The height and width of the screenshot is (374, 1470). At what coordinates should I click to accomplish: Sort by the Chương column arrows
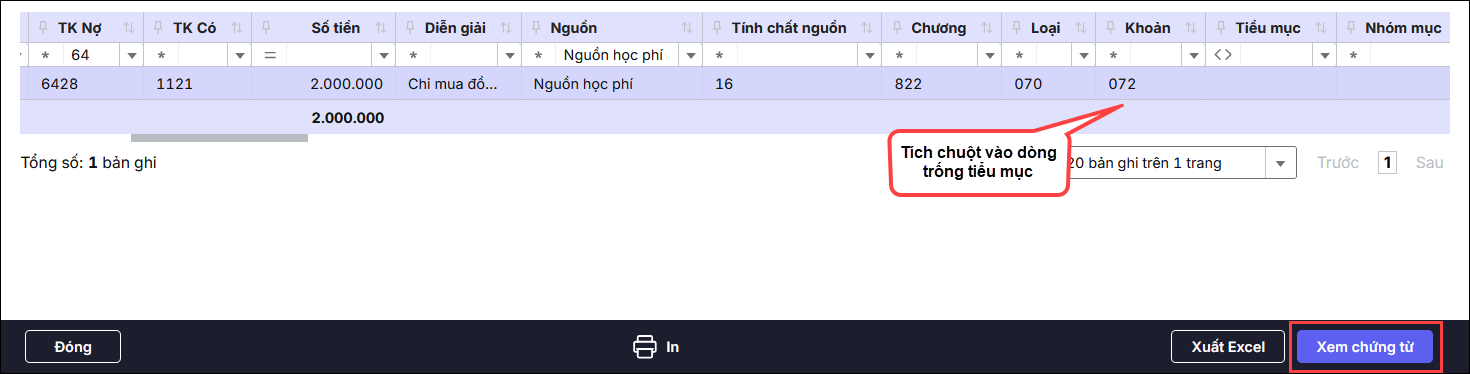pyautogui.click(x=987, y=28)
